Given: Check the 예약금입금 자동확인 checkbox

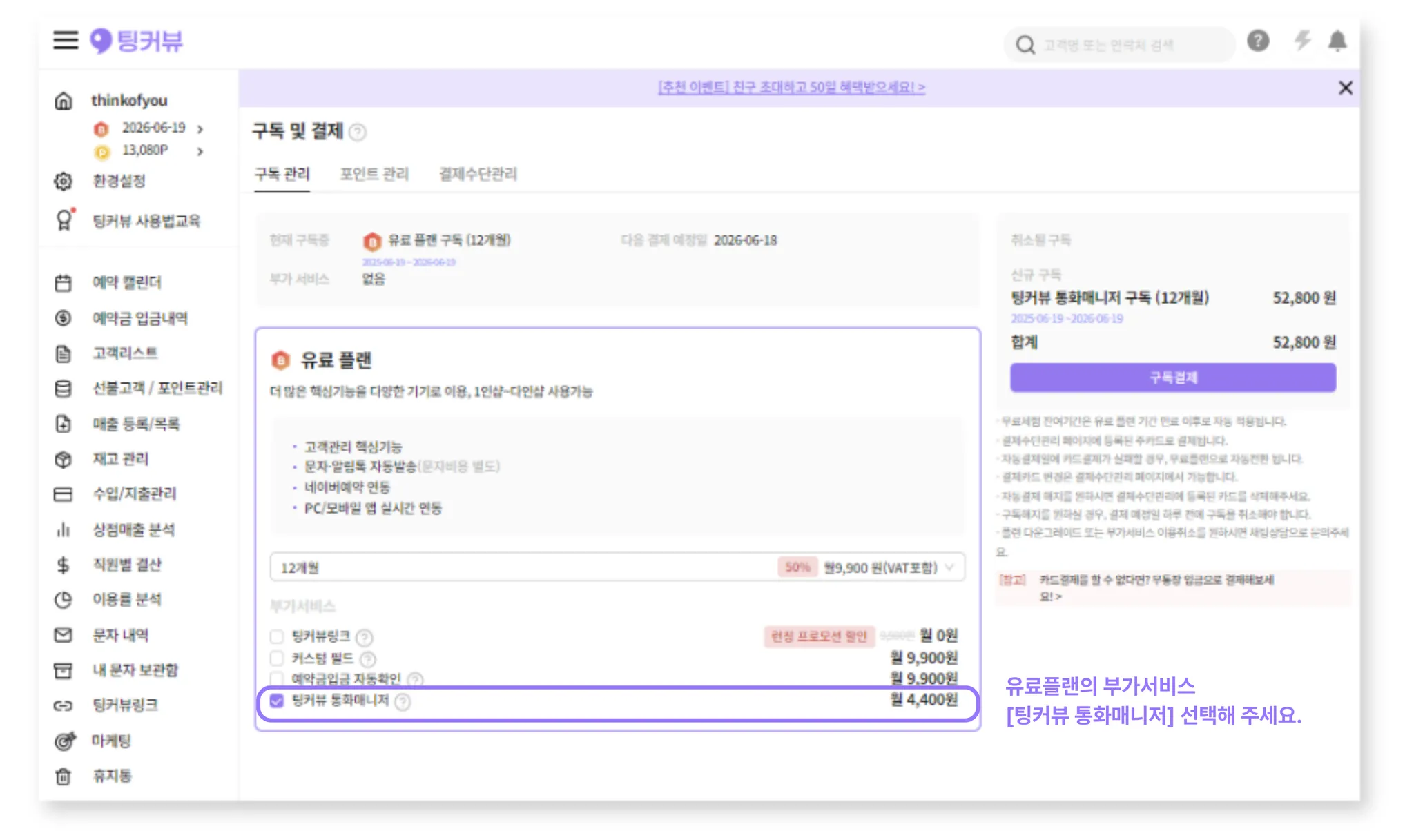Looking at the screenshot, I should 277,679.
